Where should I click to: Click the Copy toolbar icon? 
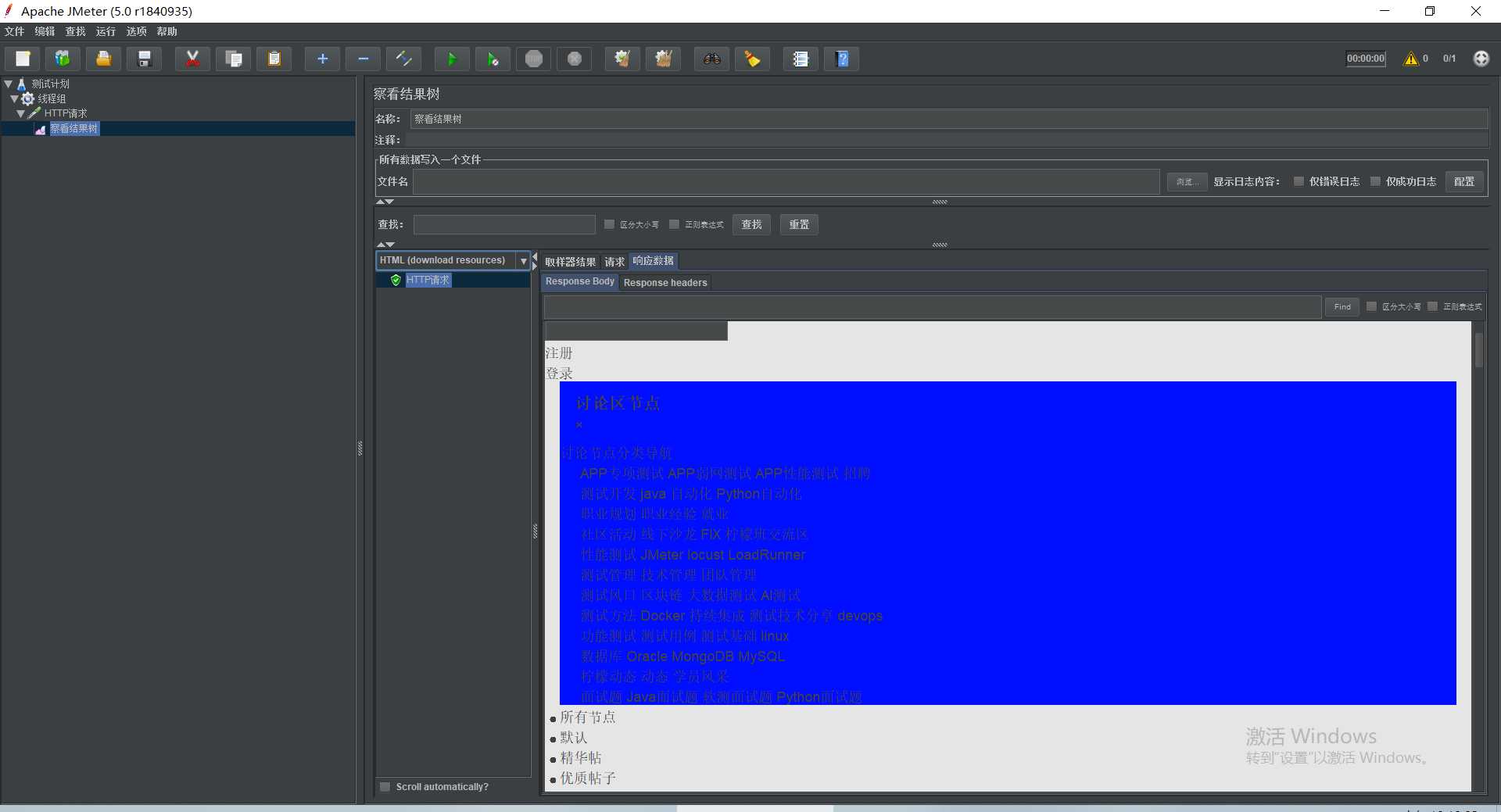tap(233, 59)
